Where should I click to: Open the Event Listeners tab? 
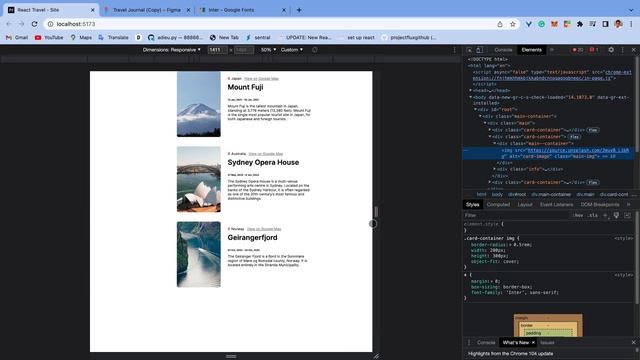[557, 204]
